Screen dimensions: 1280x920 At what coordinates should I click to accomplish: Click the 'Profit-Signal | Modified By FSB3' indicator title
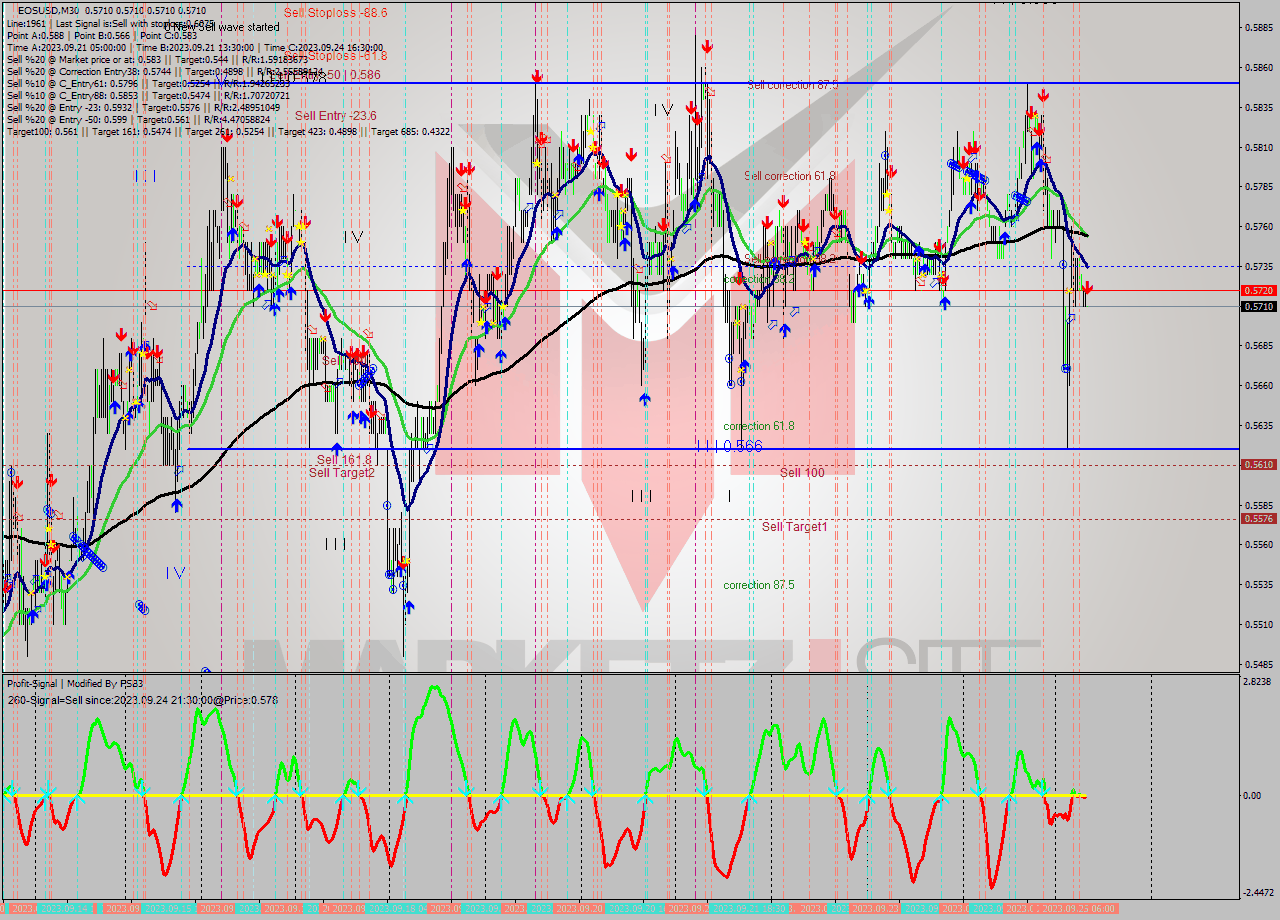tap(76, 684)
